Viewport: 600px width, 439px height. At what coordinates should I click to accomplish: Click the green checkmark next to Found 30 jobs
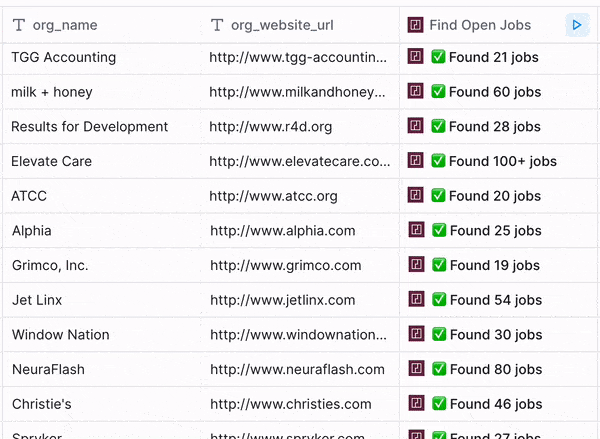439,334
